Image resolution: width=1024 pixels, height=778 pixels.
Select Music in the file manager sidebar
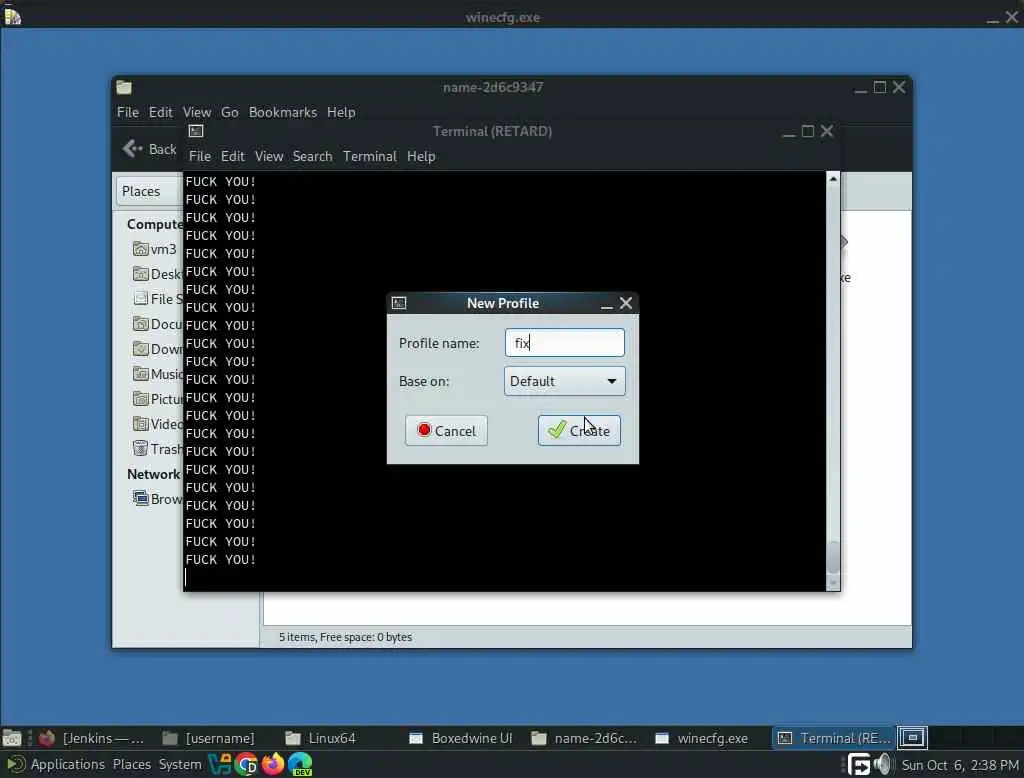point(157,374)
